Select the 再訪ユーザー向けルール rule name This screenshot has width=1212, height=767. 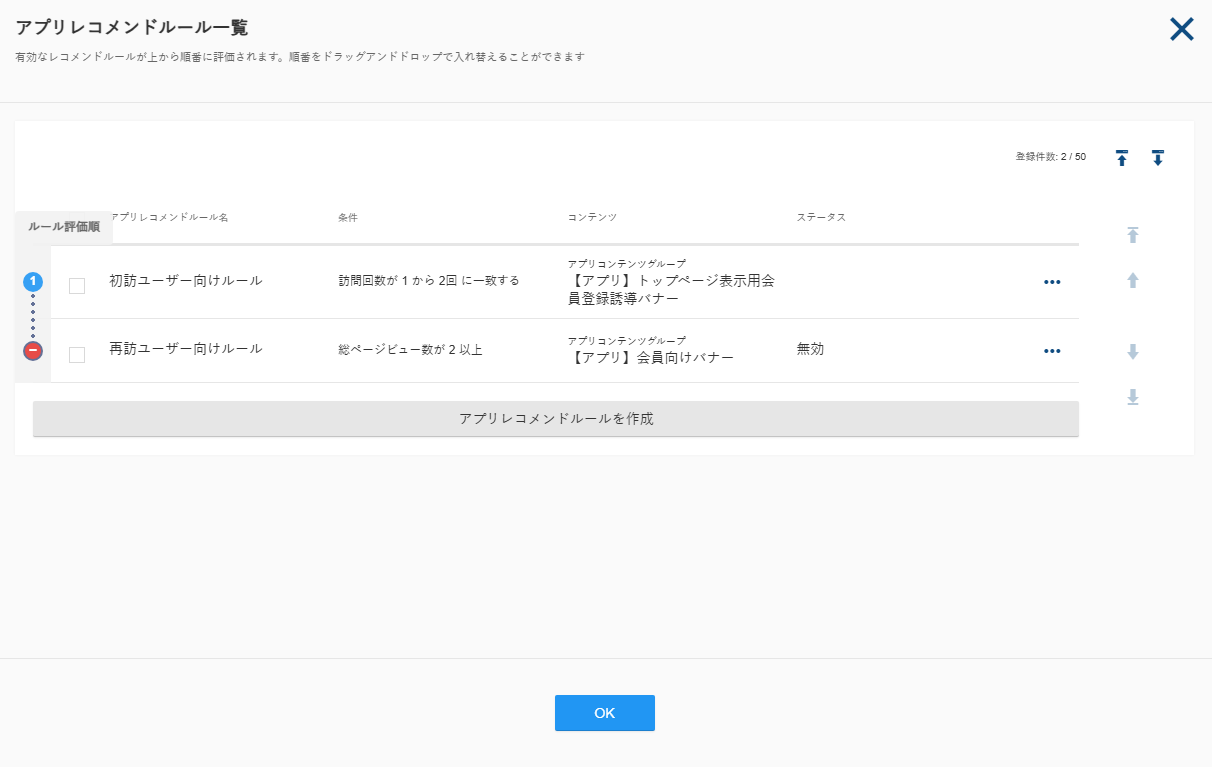click(186, 348)
